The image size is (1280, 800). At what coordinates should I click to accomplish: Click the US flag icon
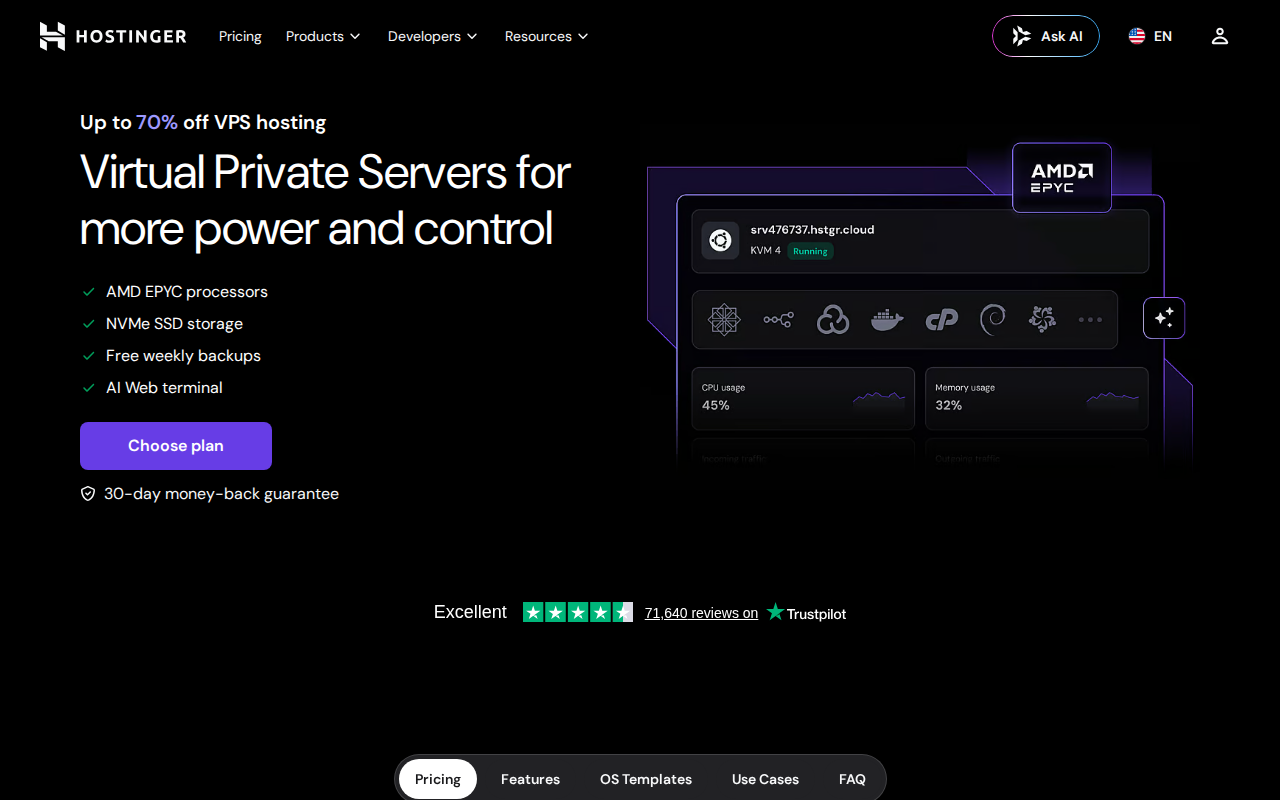pyautogui.click(x=1137, y=36)
